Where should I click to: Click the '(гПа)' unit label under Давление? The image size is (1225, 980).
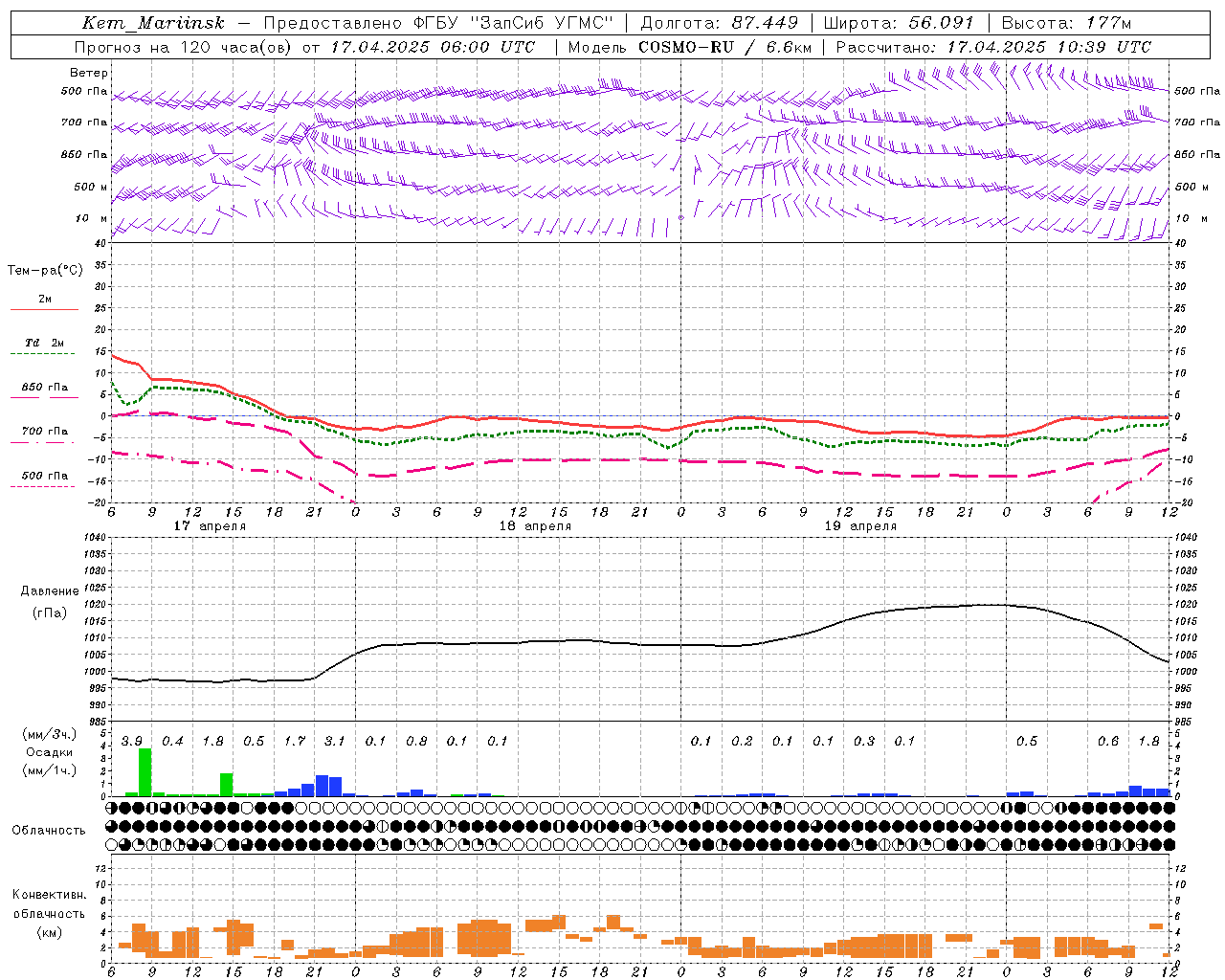50,612
